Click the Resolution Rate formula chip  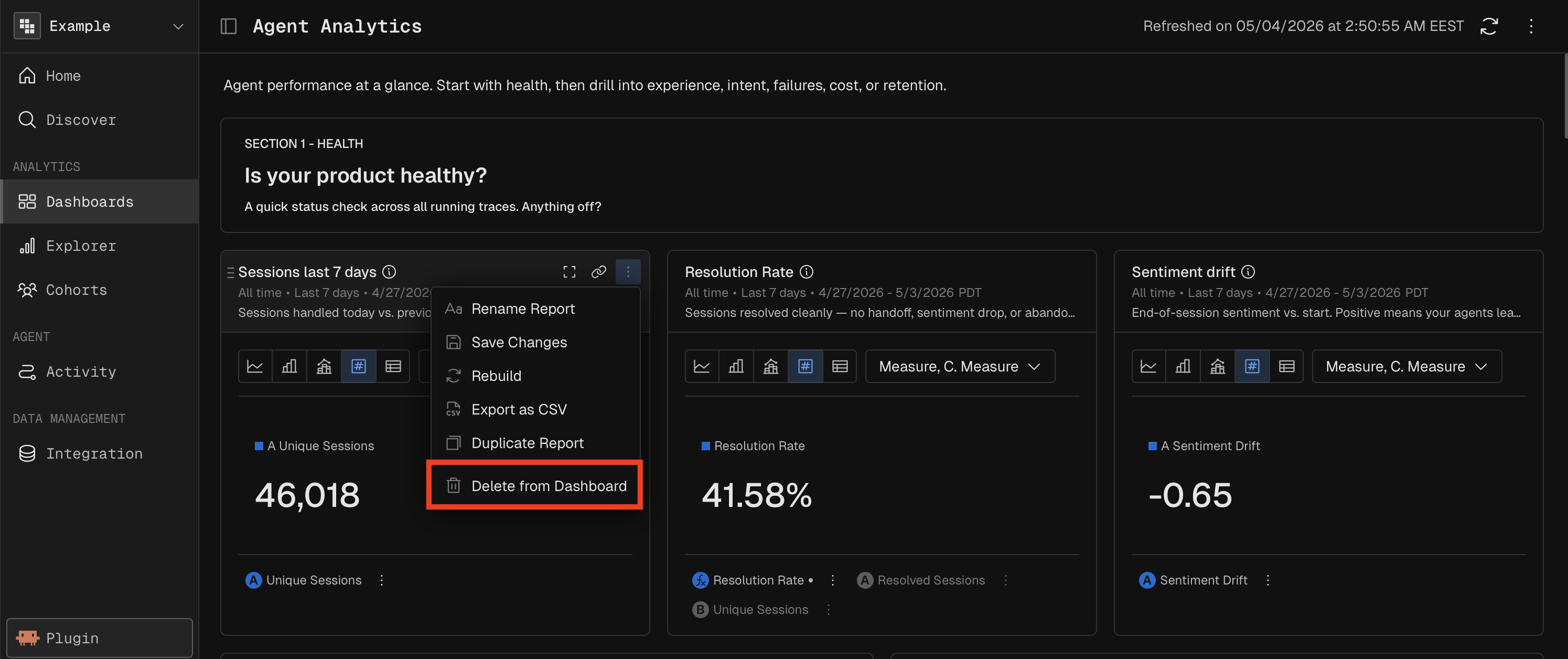tap(753, 580)
